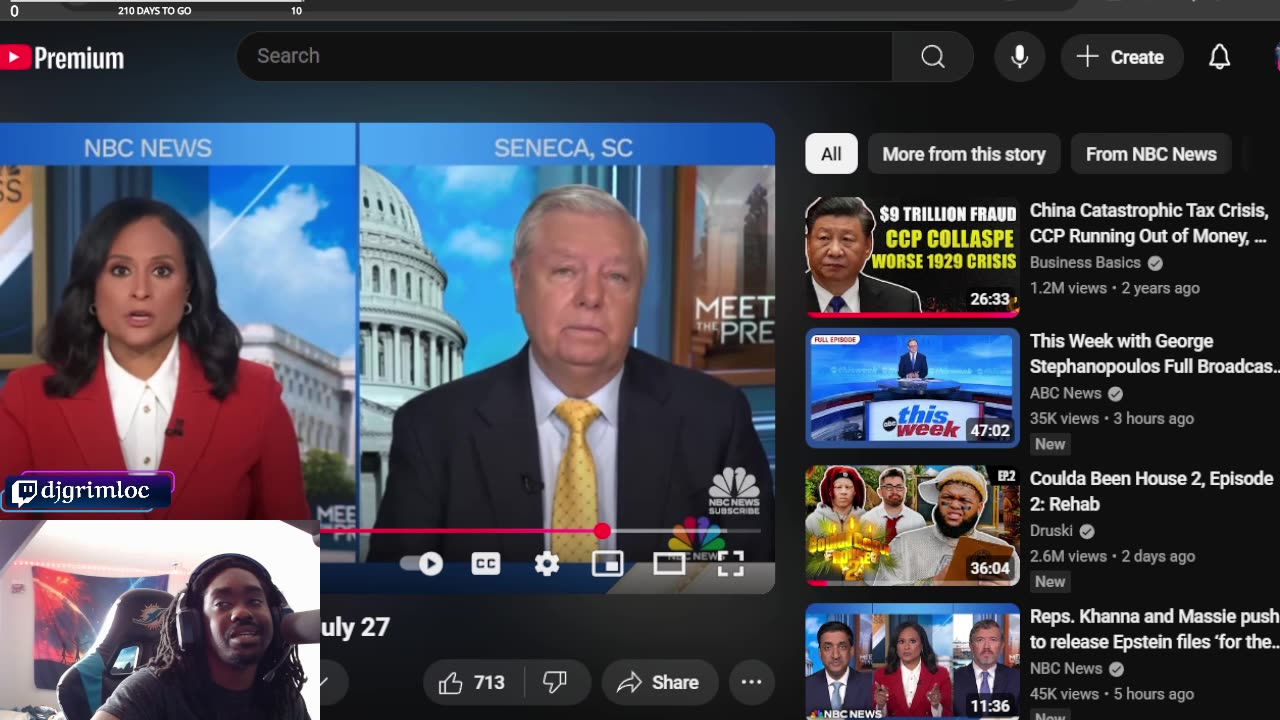The width and height of the screenshot is (1280, 720).
Task: Open Coulda Been House 2 thumbnail
Action: [x=913, y=525]
